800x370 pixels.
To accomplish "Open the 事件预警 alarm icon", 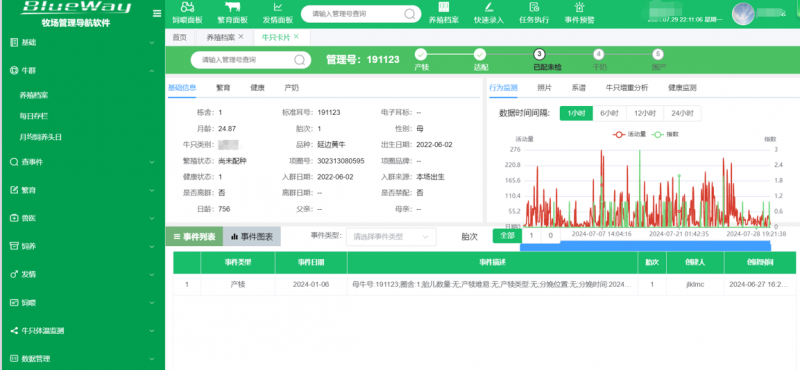I will pos(579,7).
